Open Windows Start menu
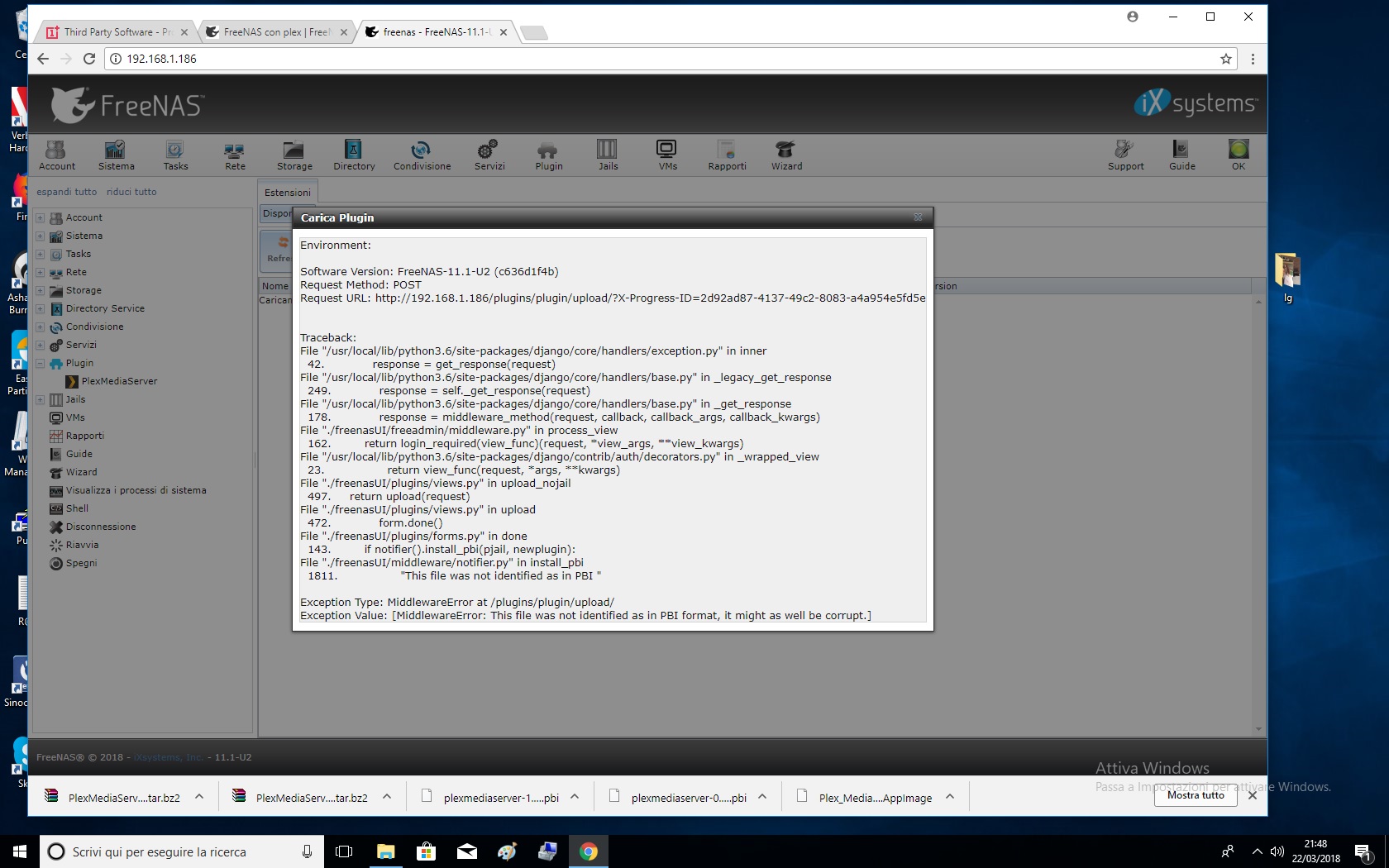The height and width of the screenshot is (868, 1389). (x=20, y=851)
